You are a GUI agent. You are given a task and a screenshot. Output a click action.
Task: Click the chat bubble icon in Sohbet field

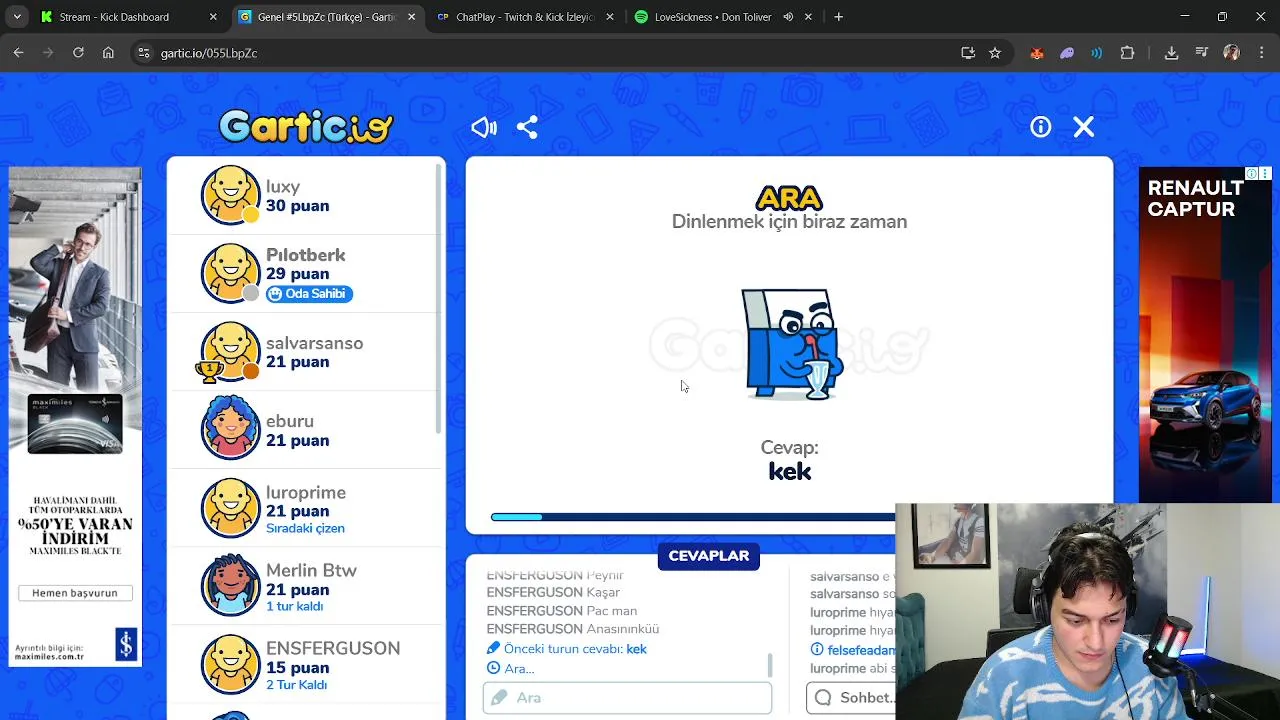(823, 698)
